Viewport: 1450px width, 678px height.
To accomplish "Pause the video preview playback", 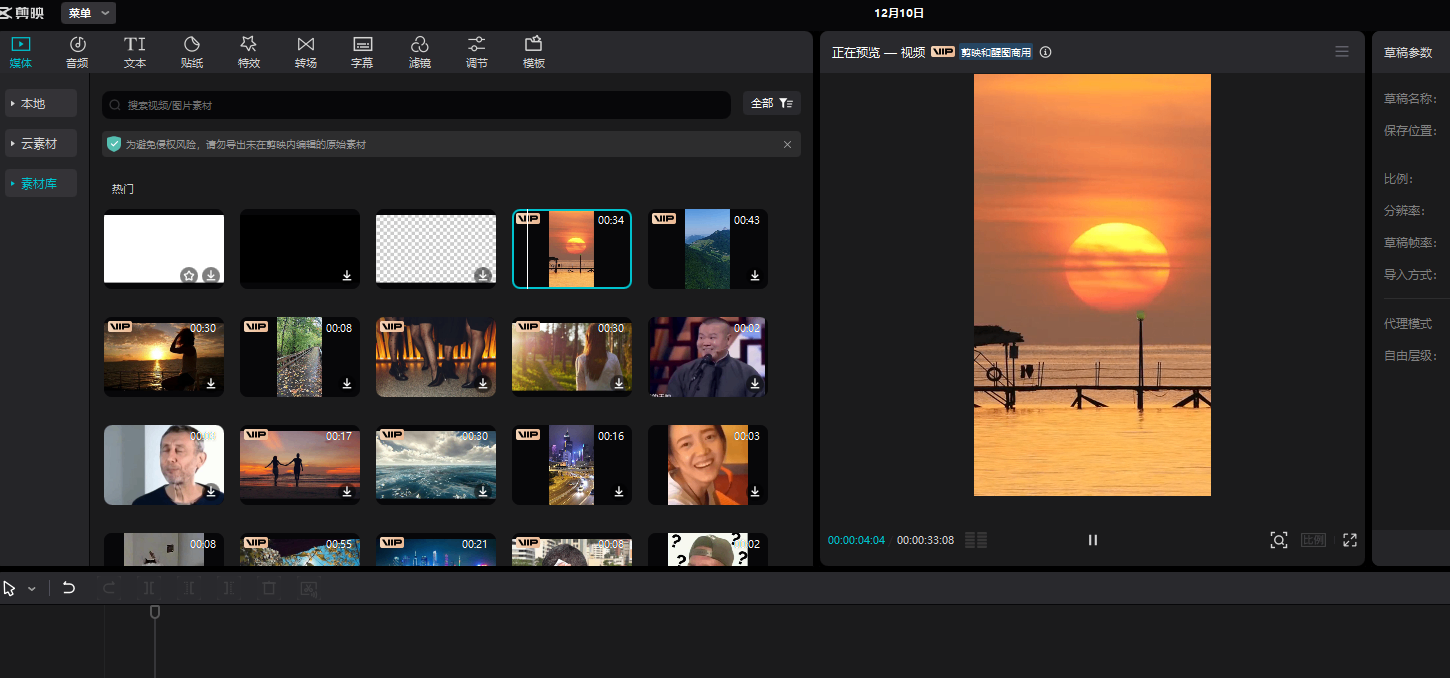I will (x=1093, y=540).
